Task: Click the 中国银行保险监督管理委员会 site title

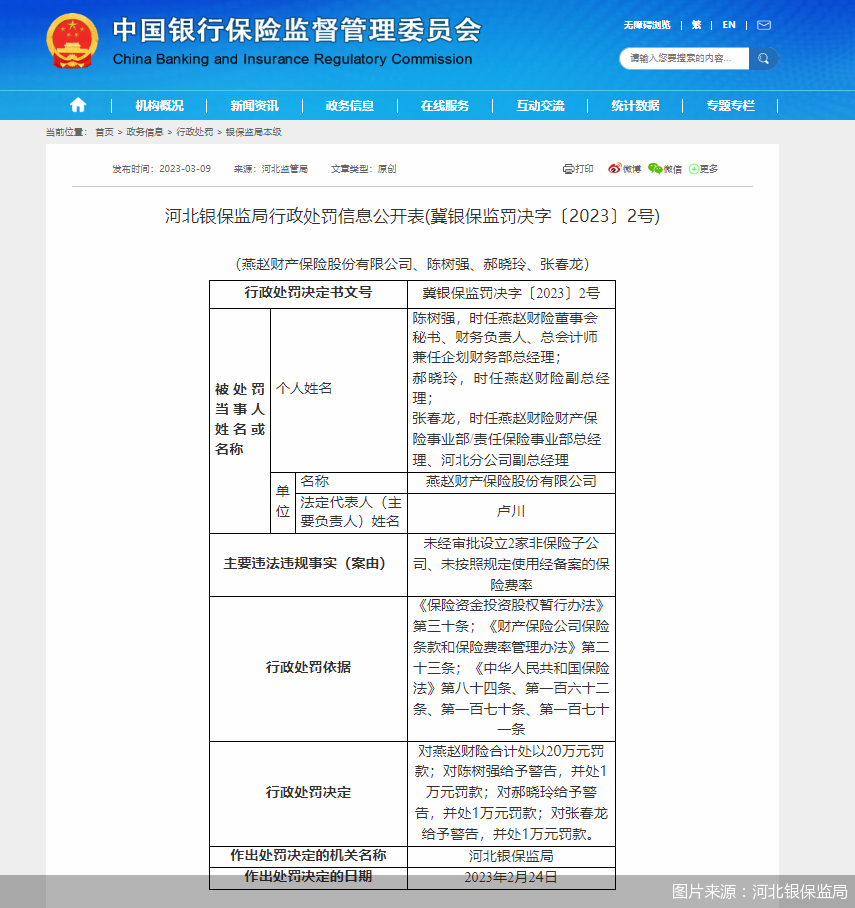Action: tap(297, 30)
